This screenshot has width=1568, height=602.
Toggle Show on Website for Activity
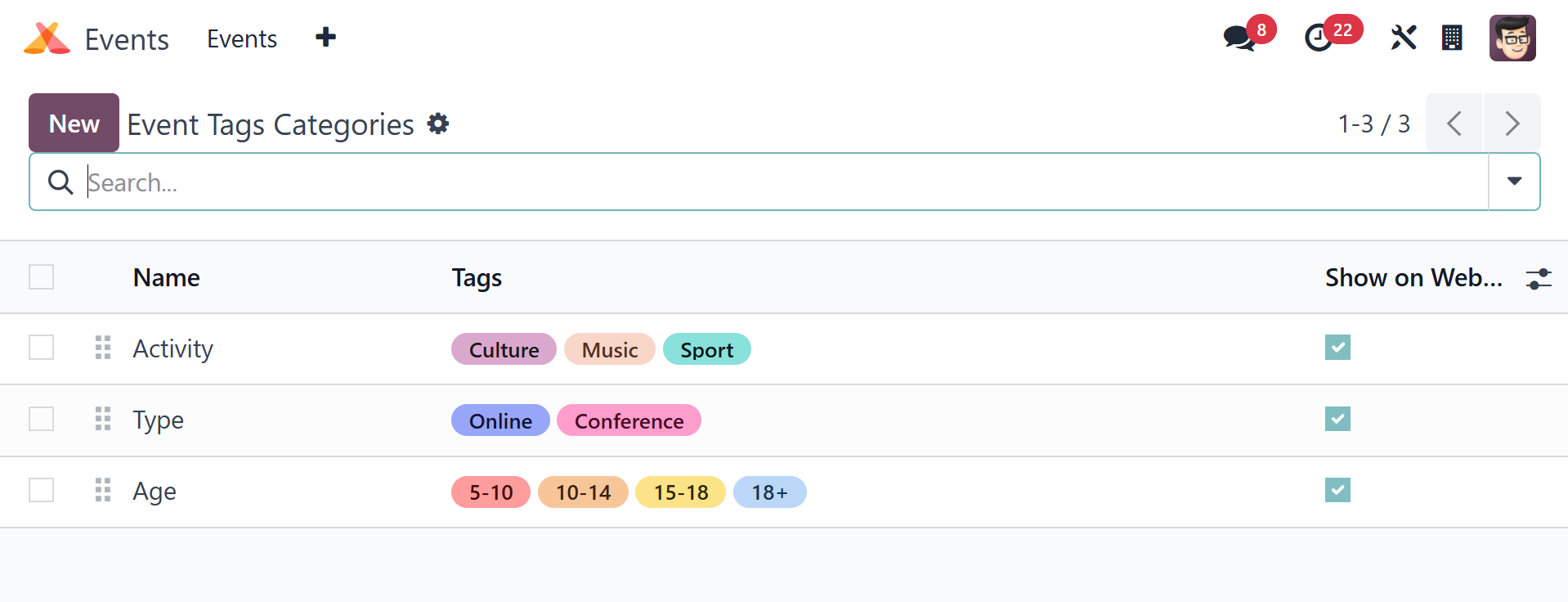tap(1337, 348)
